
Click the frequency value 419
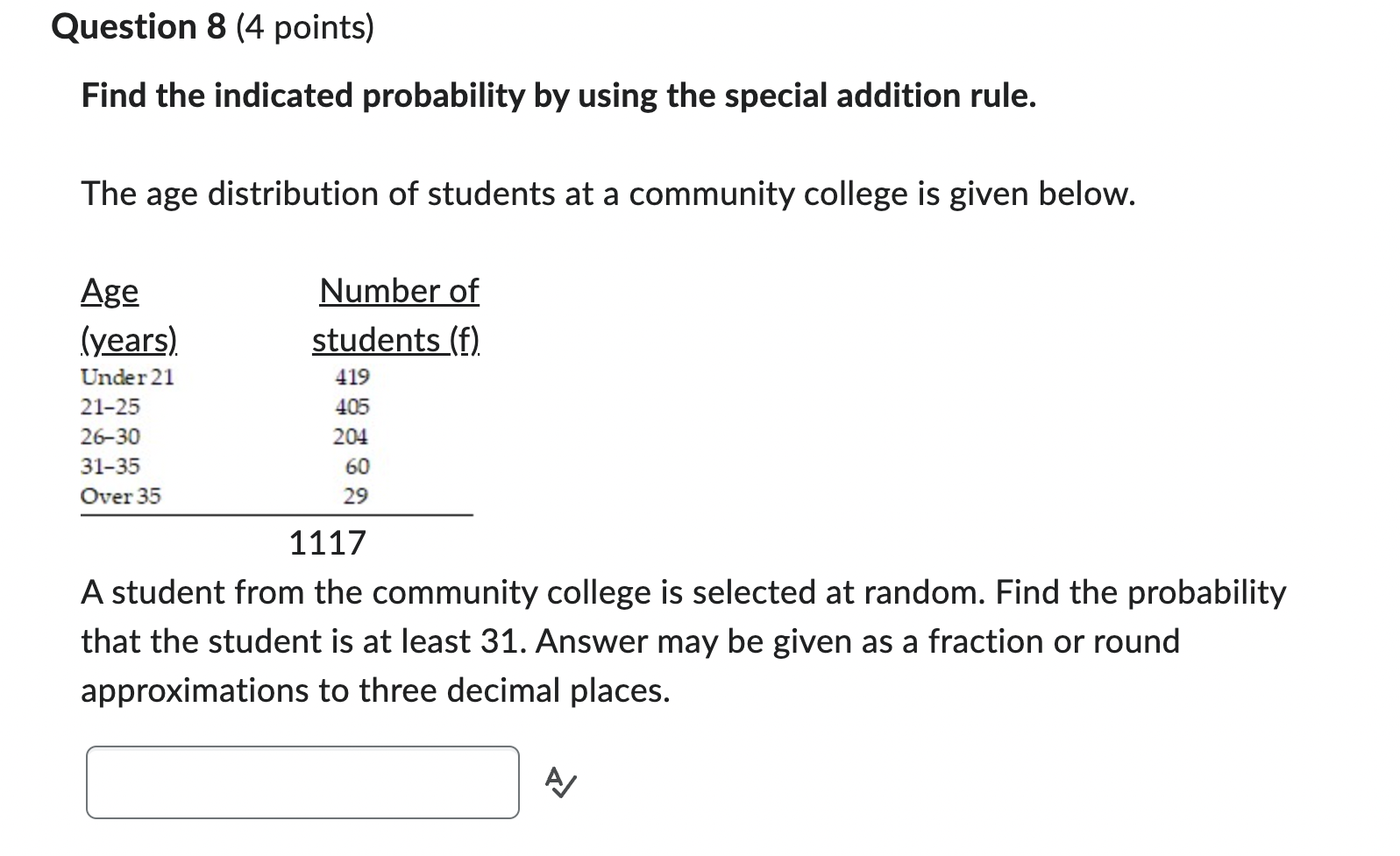(351, 376)
